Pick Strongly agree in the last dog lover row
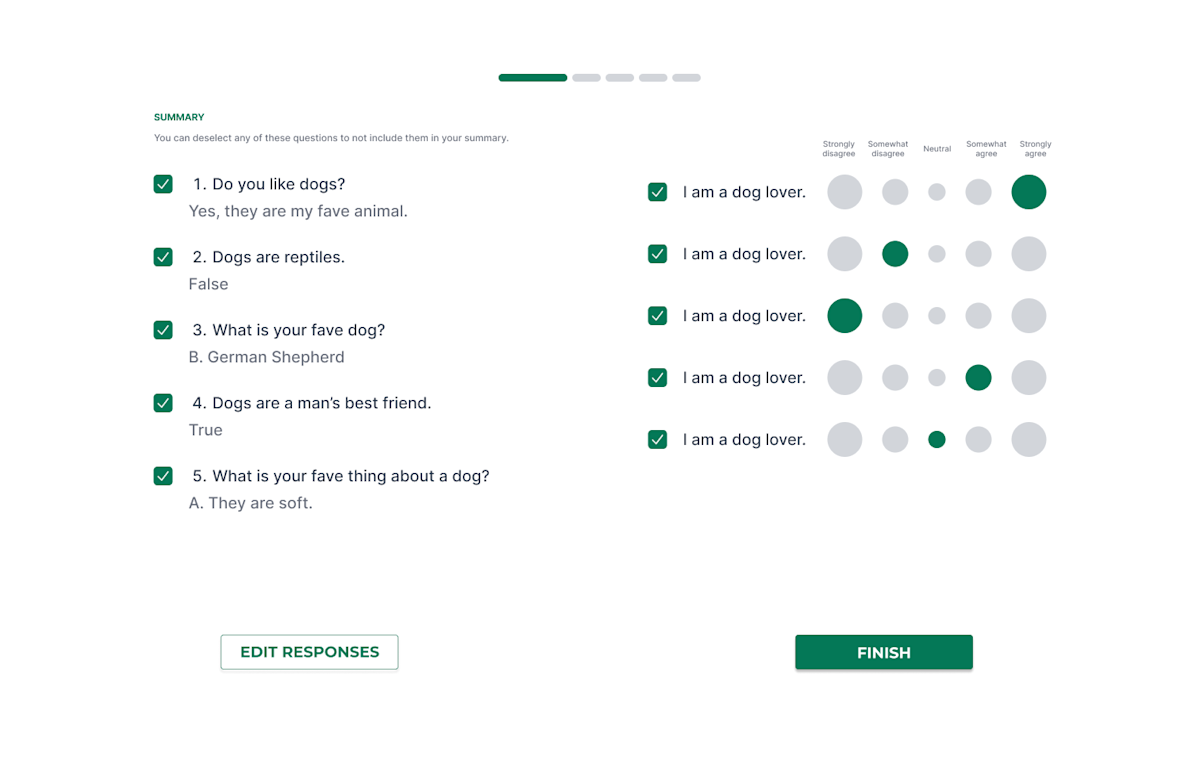The image size is (1200, 779). (x=1029, y=439)
